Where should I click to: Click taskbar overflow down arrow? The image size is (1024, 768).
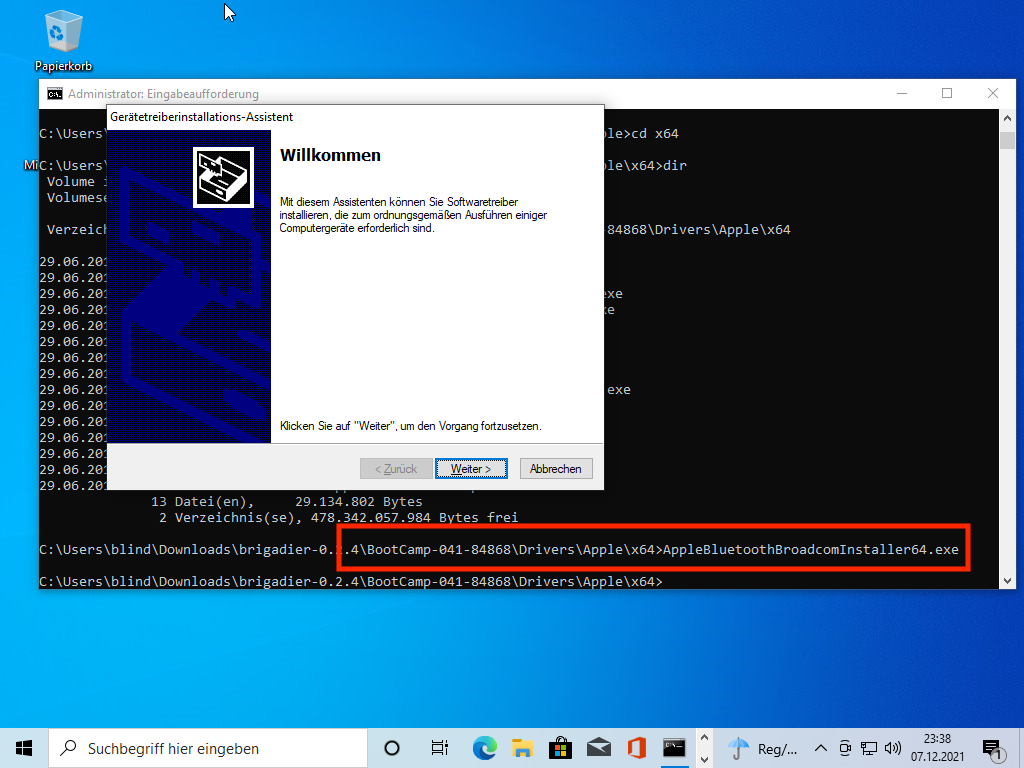(704, 760)
